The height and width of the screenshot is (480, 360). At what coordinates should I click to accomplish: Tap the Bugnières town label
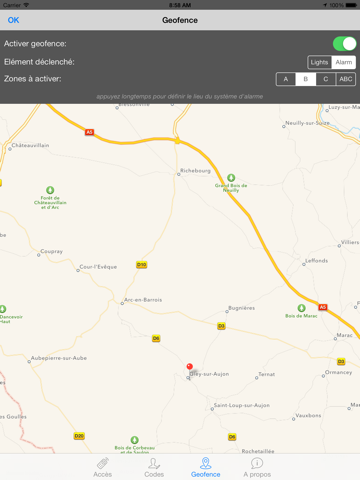click(241, 308)
